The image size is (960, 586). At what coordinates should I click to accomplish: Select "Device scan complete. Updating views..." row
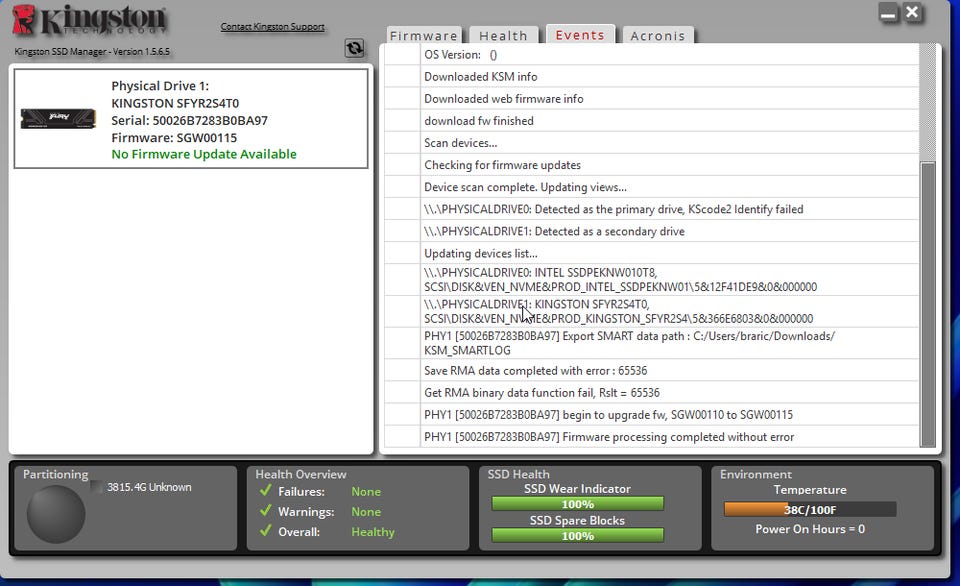point(651,187)
